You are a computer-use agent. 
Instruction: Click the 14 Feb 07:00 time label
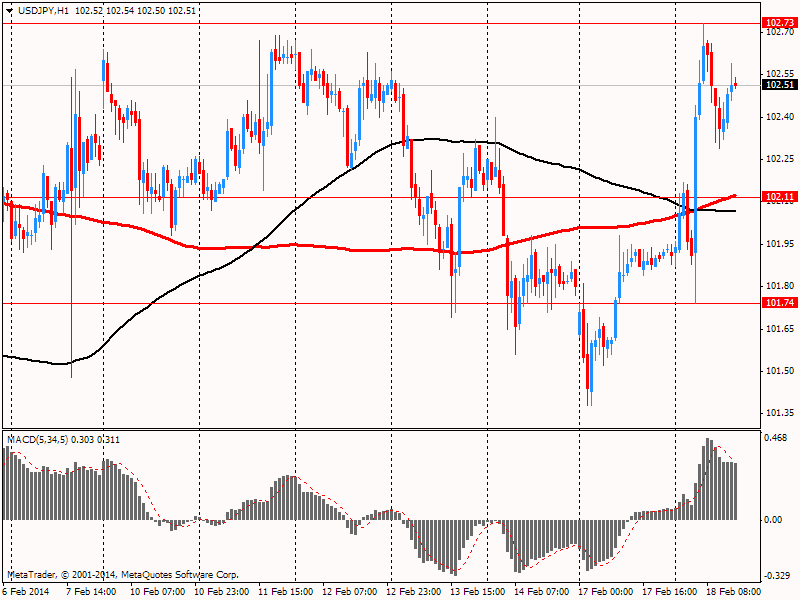(x=542, y=591)
